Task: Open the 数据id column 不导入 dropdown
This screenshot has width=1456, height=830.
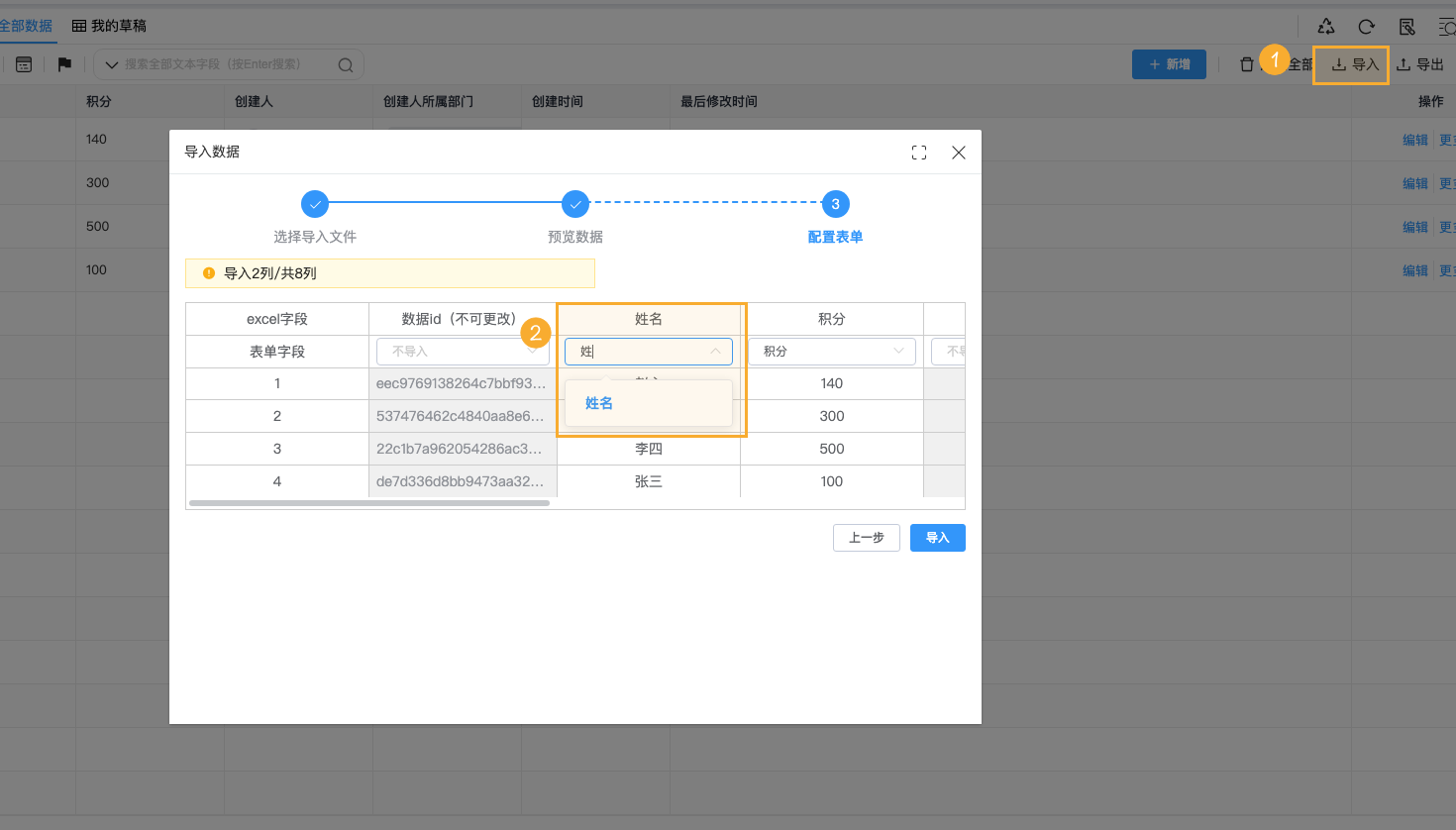Action: tap(463, 352)
